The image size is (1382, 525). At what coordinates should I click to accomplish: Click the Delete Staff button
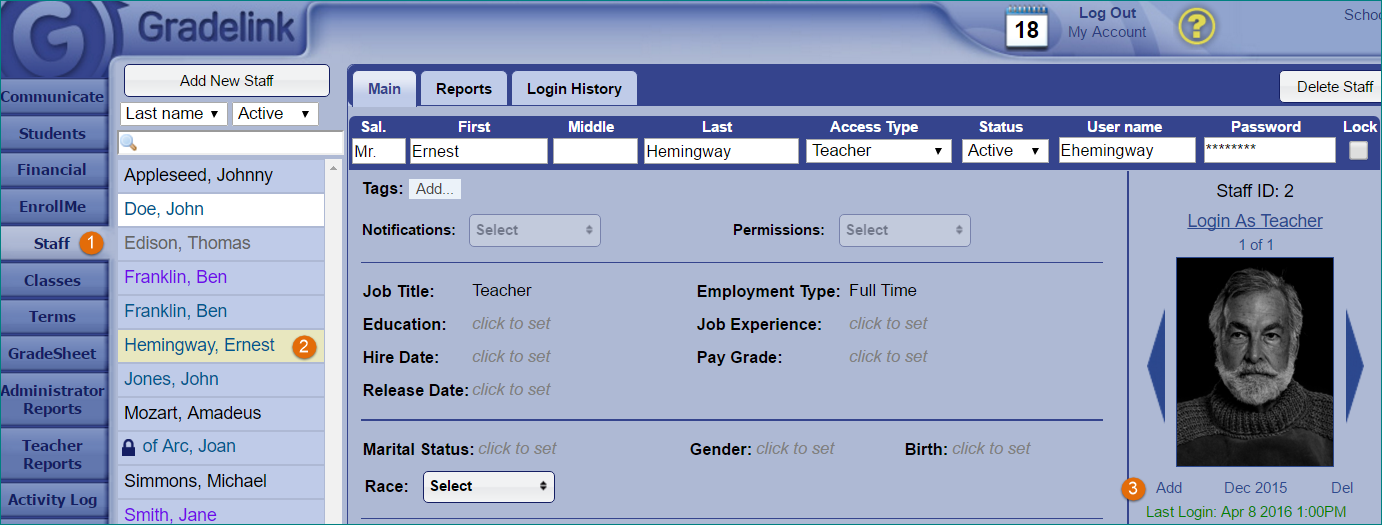[x=1333, y=87]
